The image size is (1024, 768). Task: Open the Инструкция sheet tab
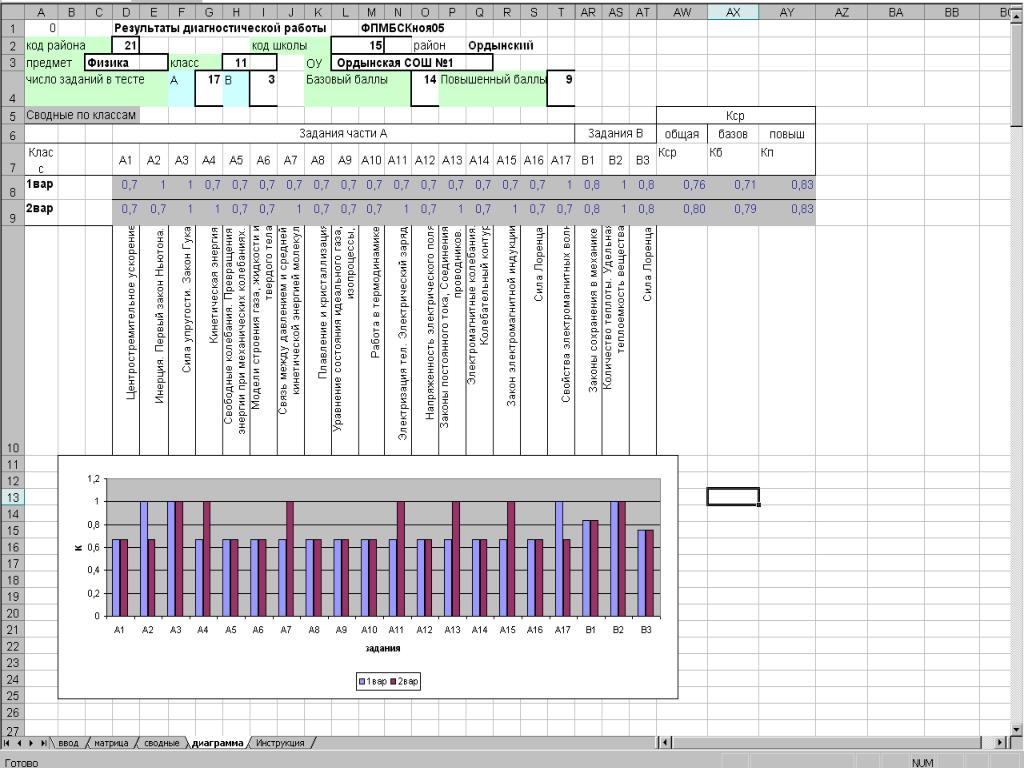(280, 743)
